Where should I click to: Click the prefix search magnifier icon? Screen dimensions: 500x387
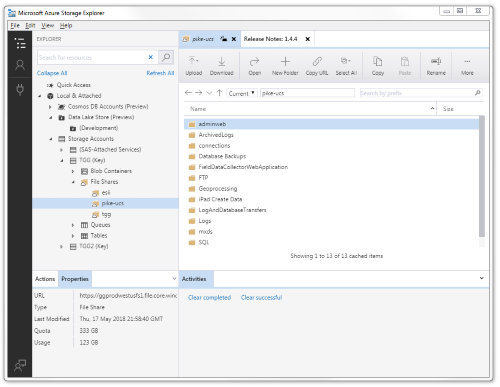pos(477,93)
